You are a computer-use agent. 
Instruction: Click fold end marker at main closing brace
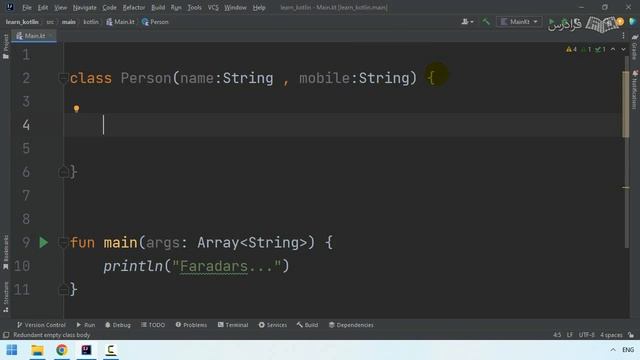(63, 290)
